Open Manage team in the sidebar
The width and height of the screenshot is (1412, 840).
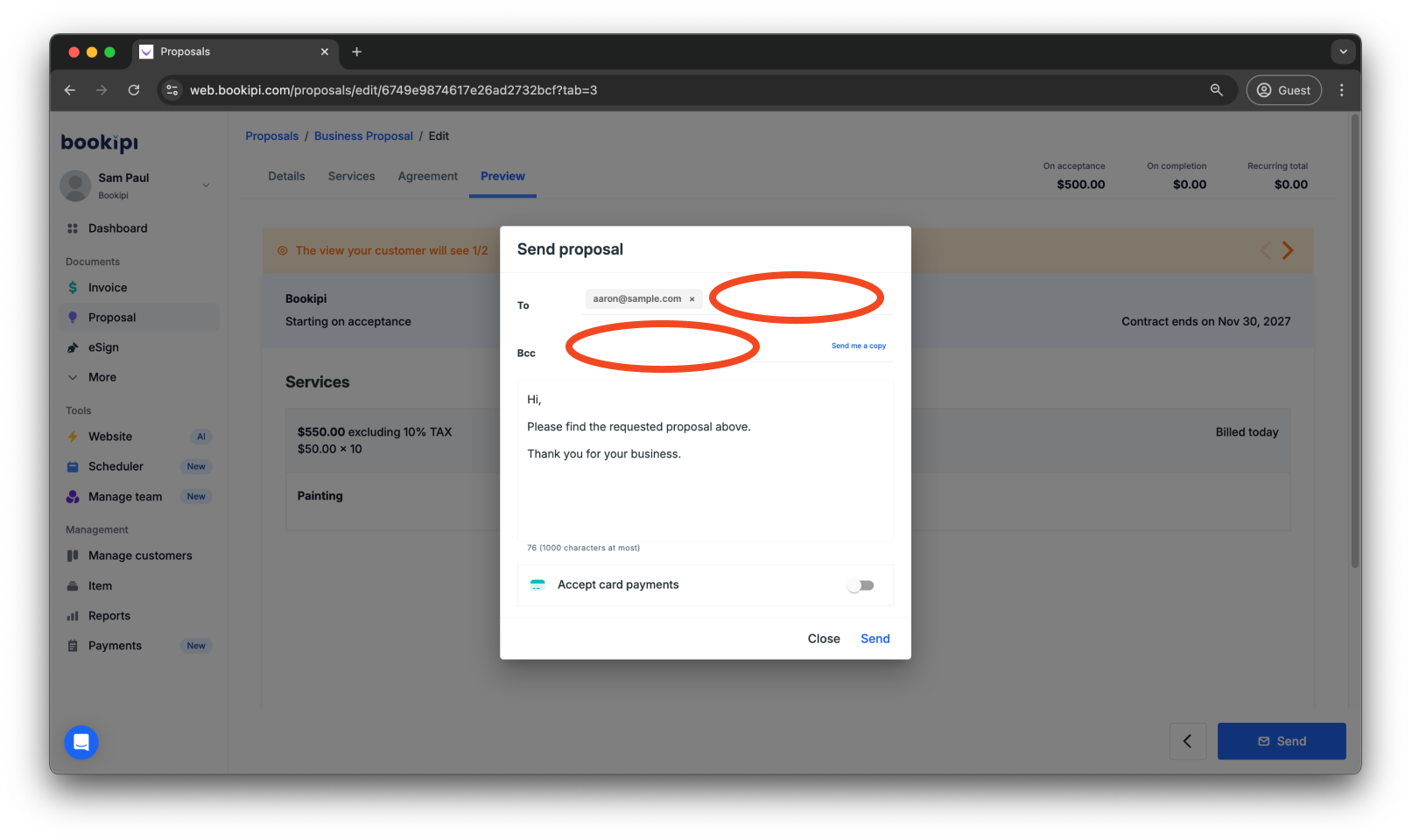coord(124,496)
